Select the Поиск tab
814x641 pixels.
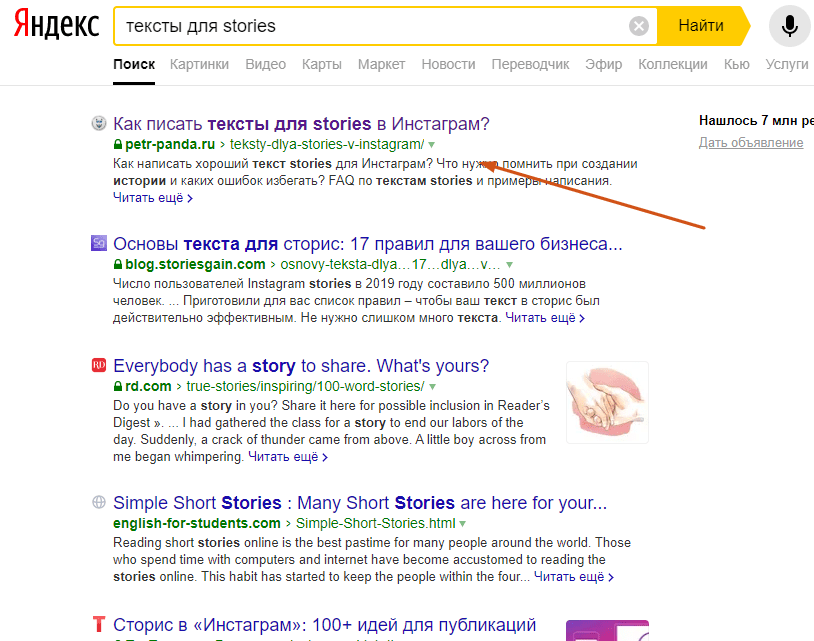coord(134,64)
